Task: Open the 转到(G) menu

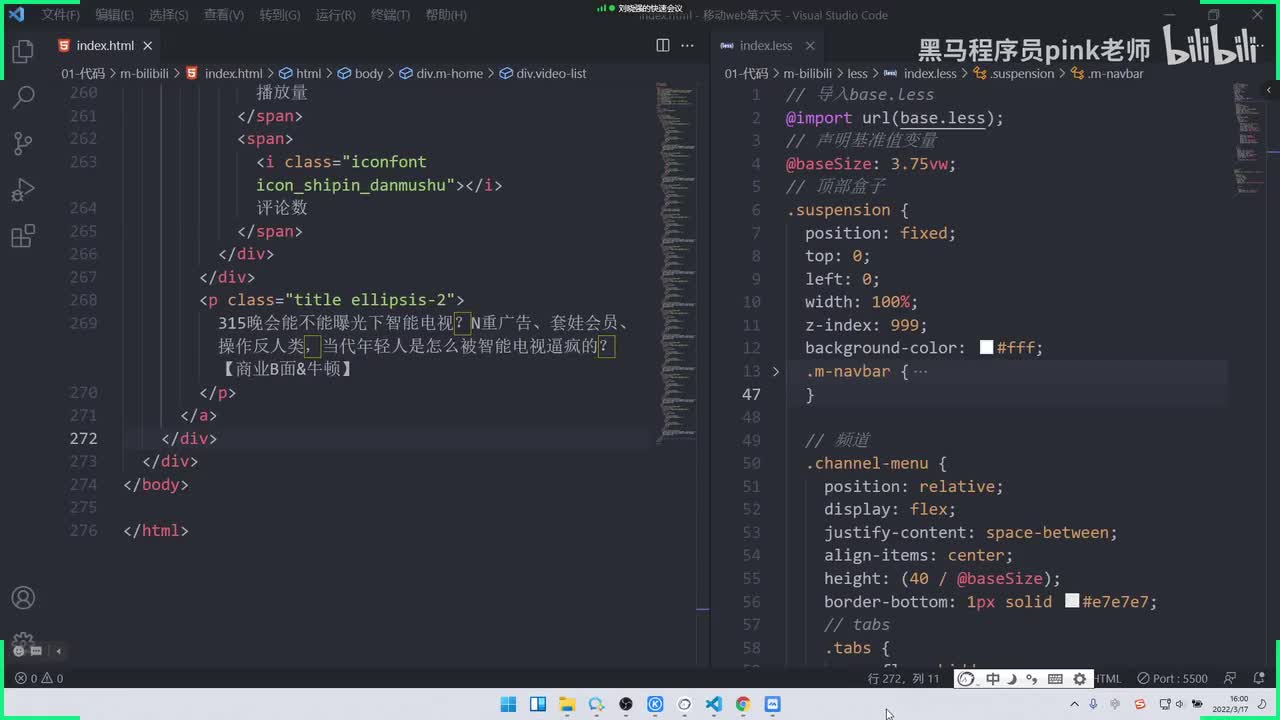Action: pos(279,15)
